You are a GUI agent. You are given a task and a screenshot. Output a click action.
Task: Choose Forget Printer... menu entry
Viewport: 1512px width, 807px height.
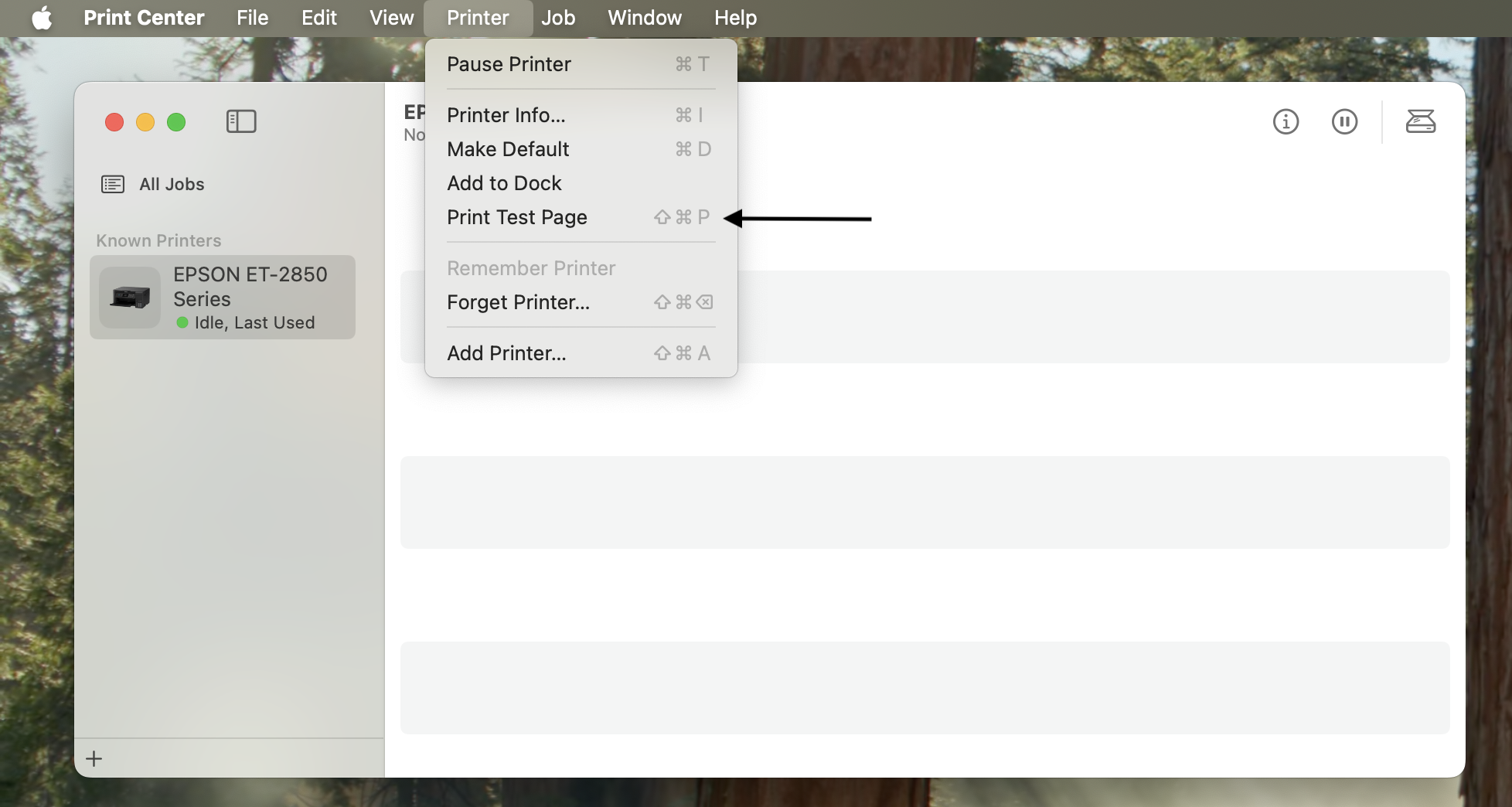tap(581, 302)
